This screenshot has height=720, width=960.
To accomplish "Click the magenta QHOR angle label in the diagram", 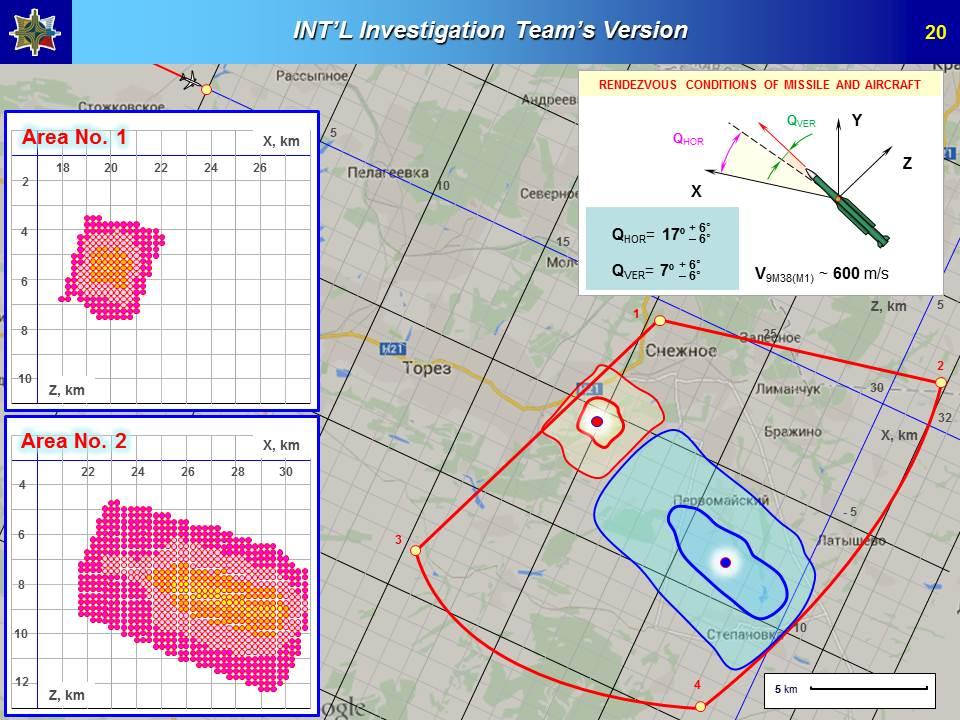I will point(688,139).
